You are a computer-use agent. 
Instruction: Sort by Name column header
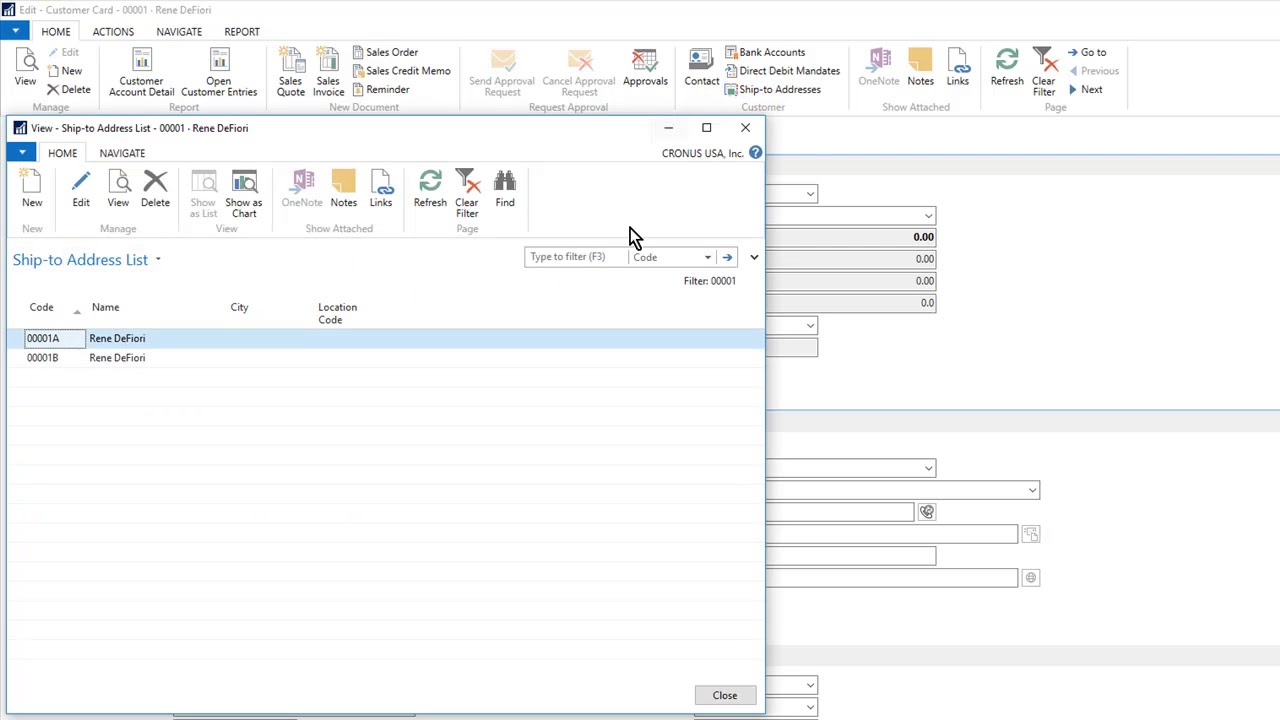coord(105,307)
